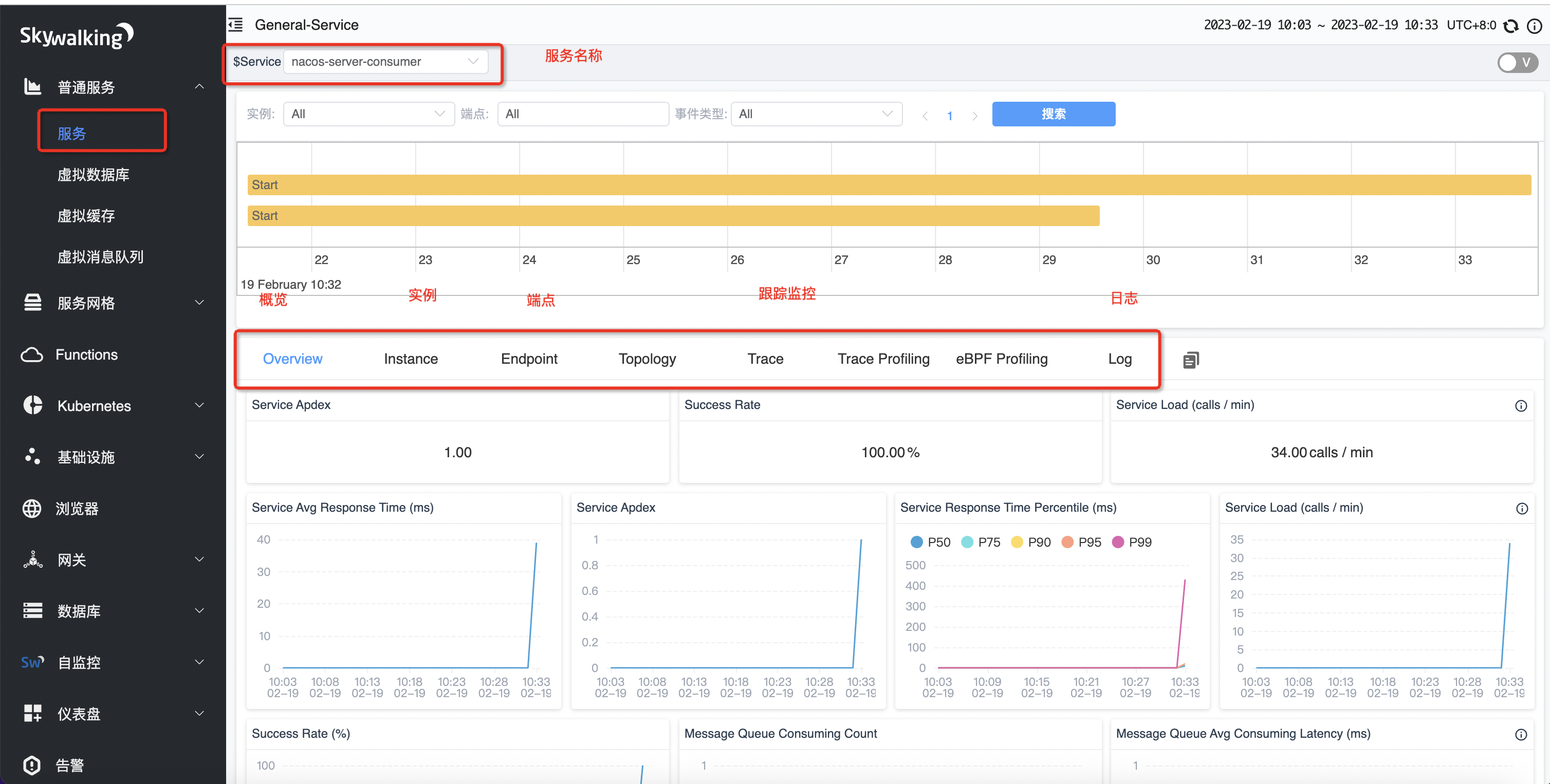This screenshot has width=1550, height=784.
Task: Click the 34.00 calls / min value
Action: [x=1321, y=453]
